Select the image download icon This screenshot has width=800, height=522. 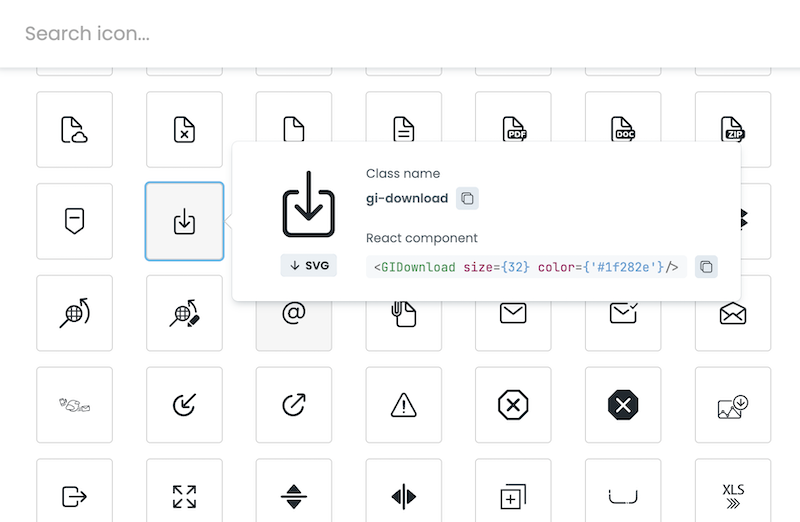point(733,405)
